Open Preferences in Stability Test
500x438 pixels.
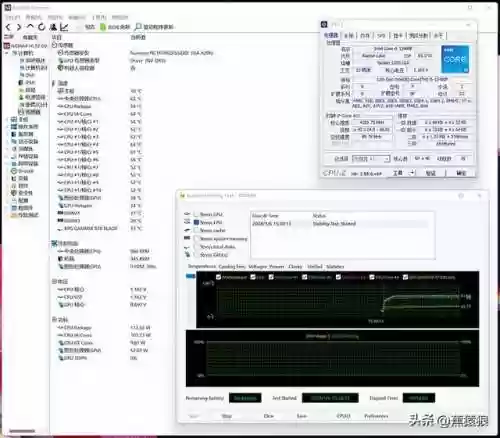[376, 416]
